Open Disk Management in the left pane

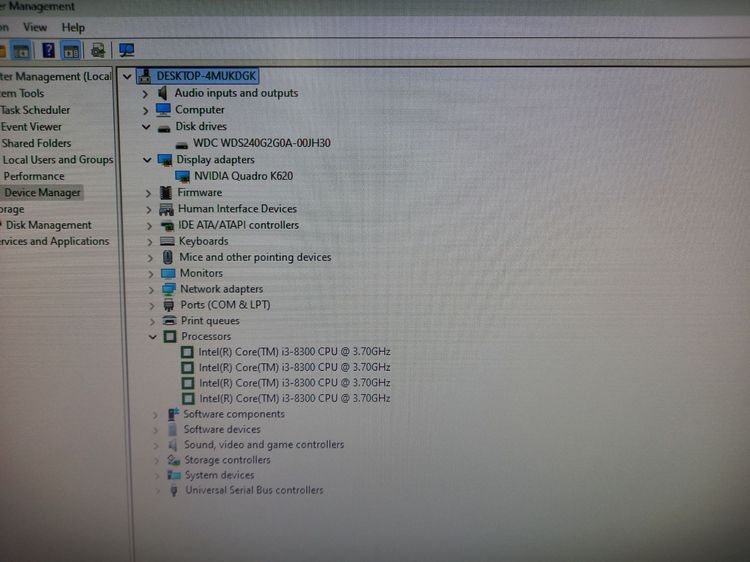coord(48,225)
